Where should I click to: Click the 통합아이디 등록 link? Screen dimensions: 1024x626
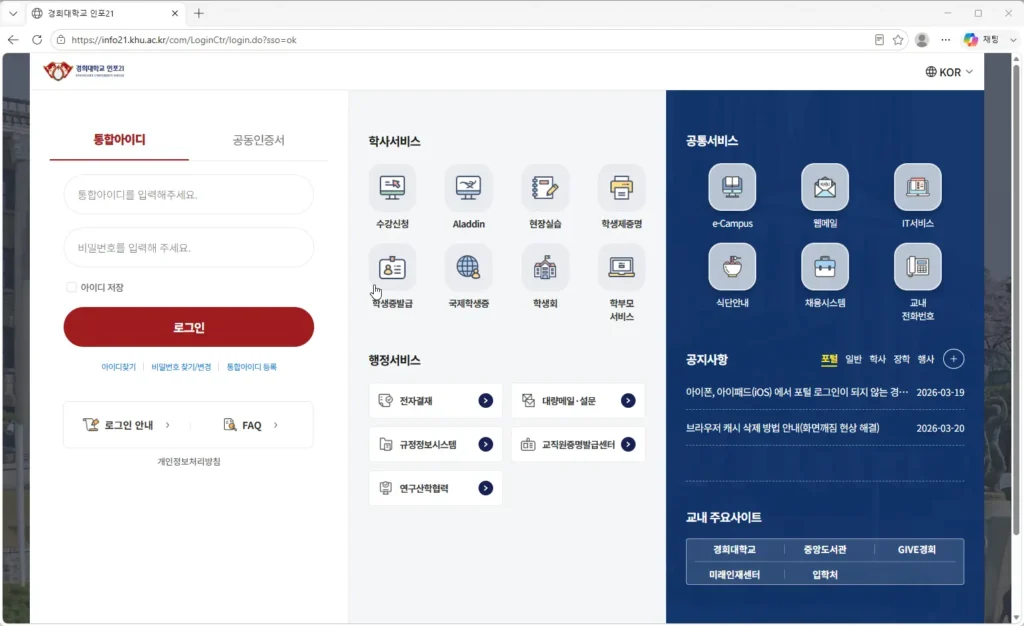point(251,367)
